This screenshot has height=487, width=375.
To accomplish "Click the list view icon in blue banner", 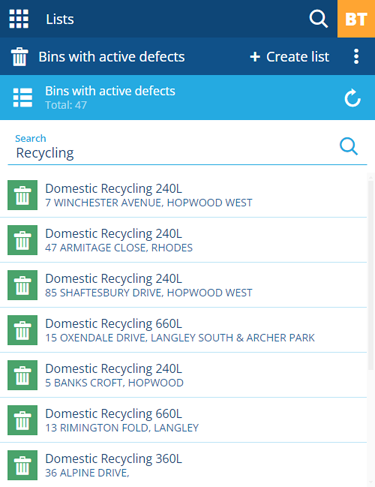I will click(23, 98).
